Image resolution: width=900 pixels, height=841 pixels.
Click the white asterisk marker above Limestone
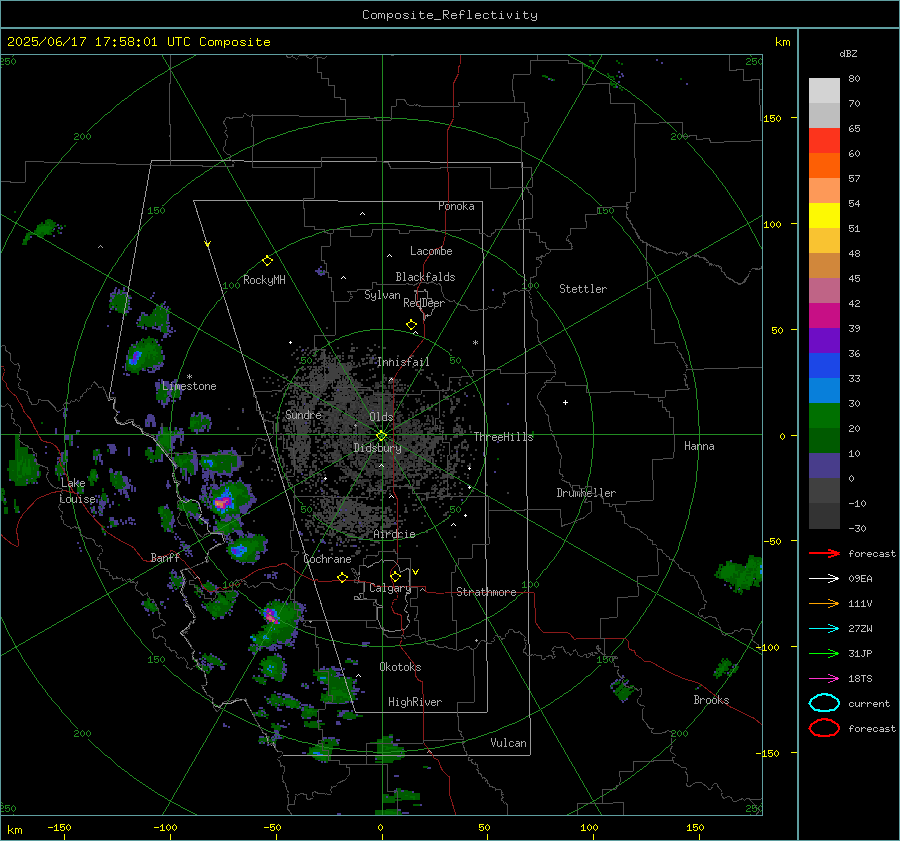coord(189,377)
